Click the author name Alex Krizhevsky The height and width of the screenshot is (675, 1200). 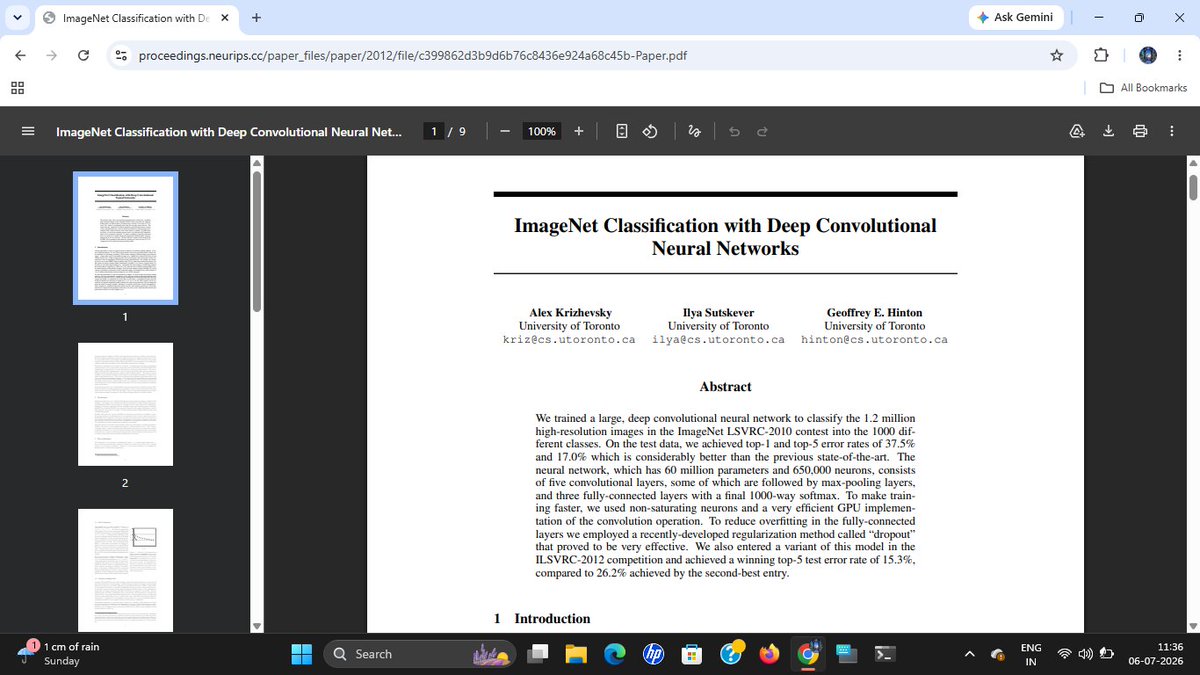(x=568, y=313)
